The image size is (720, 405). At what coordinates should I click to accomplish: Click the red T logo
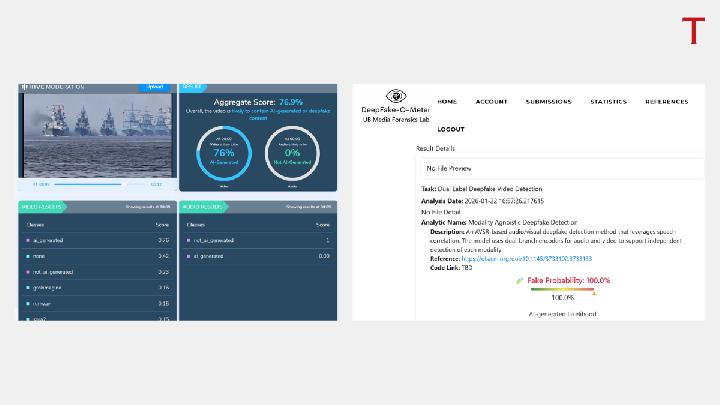(x=693, y=30)
